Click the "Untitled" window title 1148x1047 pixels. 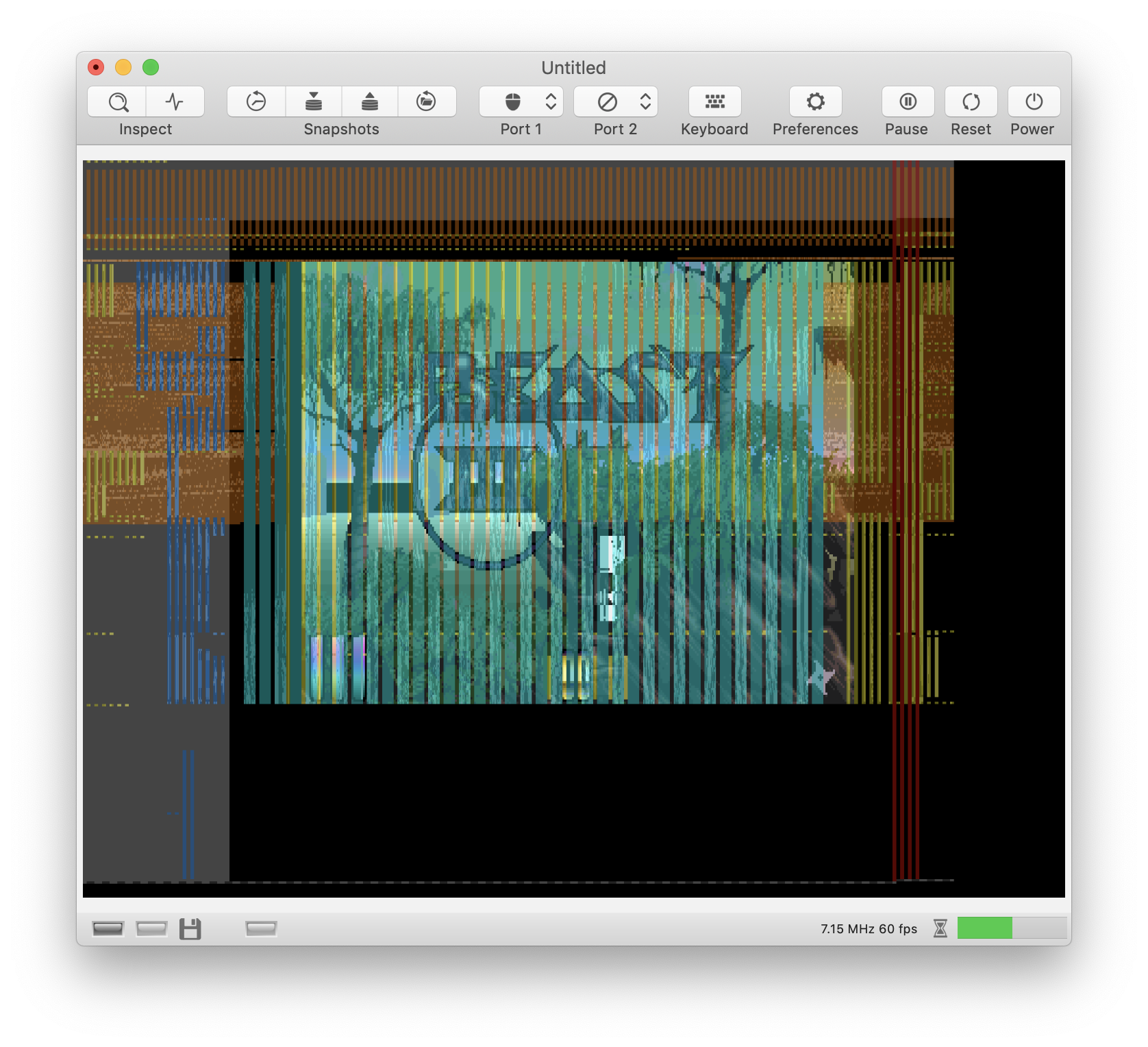574,68
